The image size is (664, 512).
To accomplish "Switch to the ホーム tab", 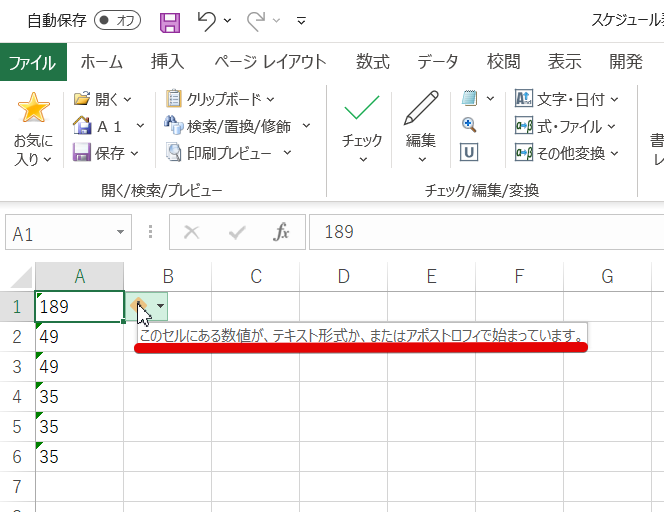I will [x=102, y=62].
